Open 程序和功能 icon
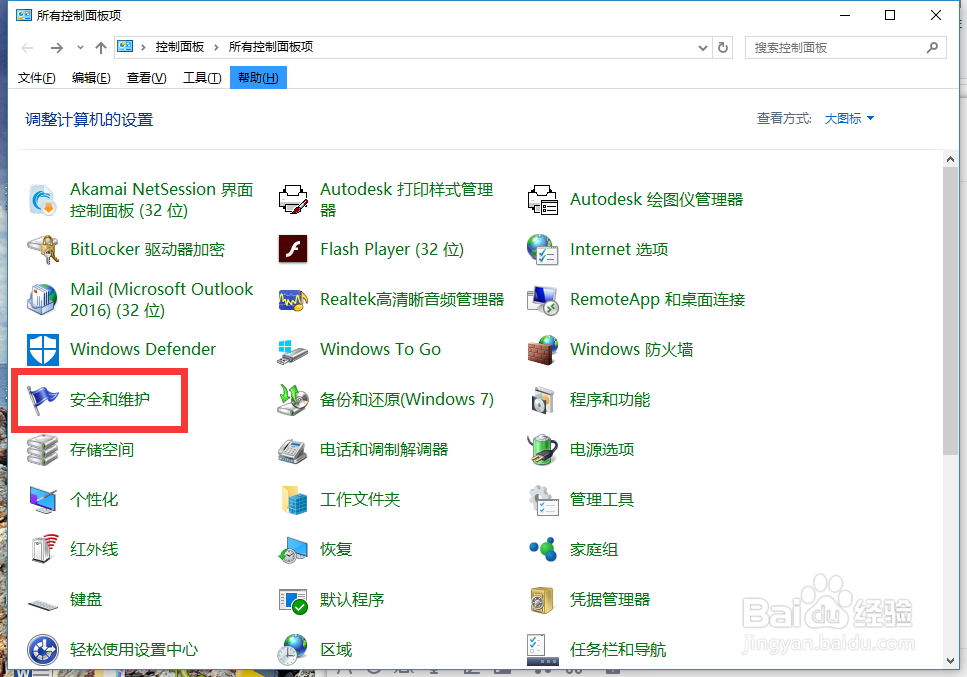The width and height of the screenshot is (967, 677). (543, 400)
